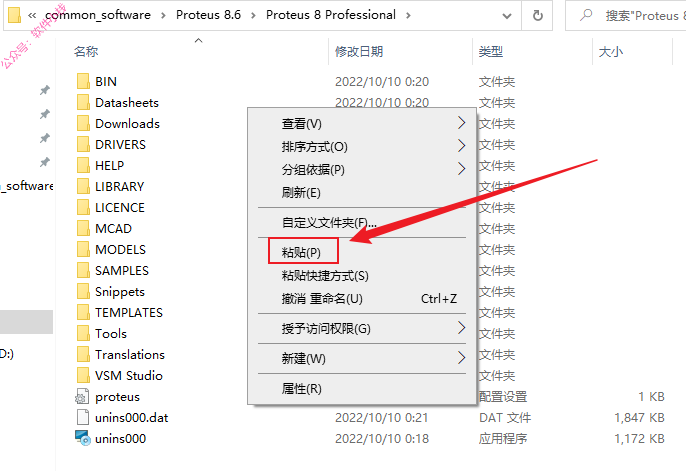Image resolution: width=686 pixels, height=471 pixels.
Task: Click the unins000.dat file icon
Action: 83,417
